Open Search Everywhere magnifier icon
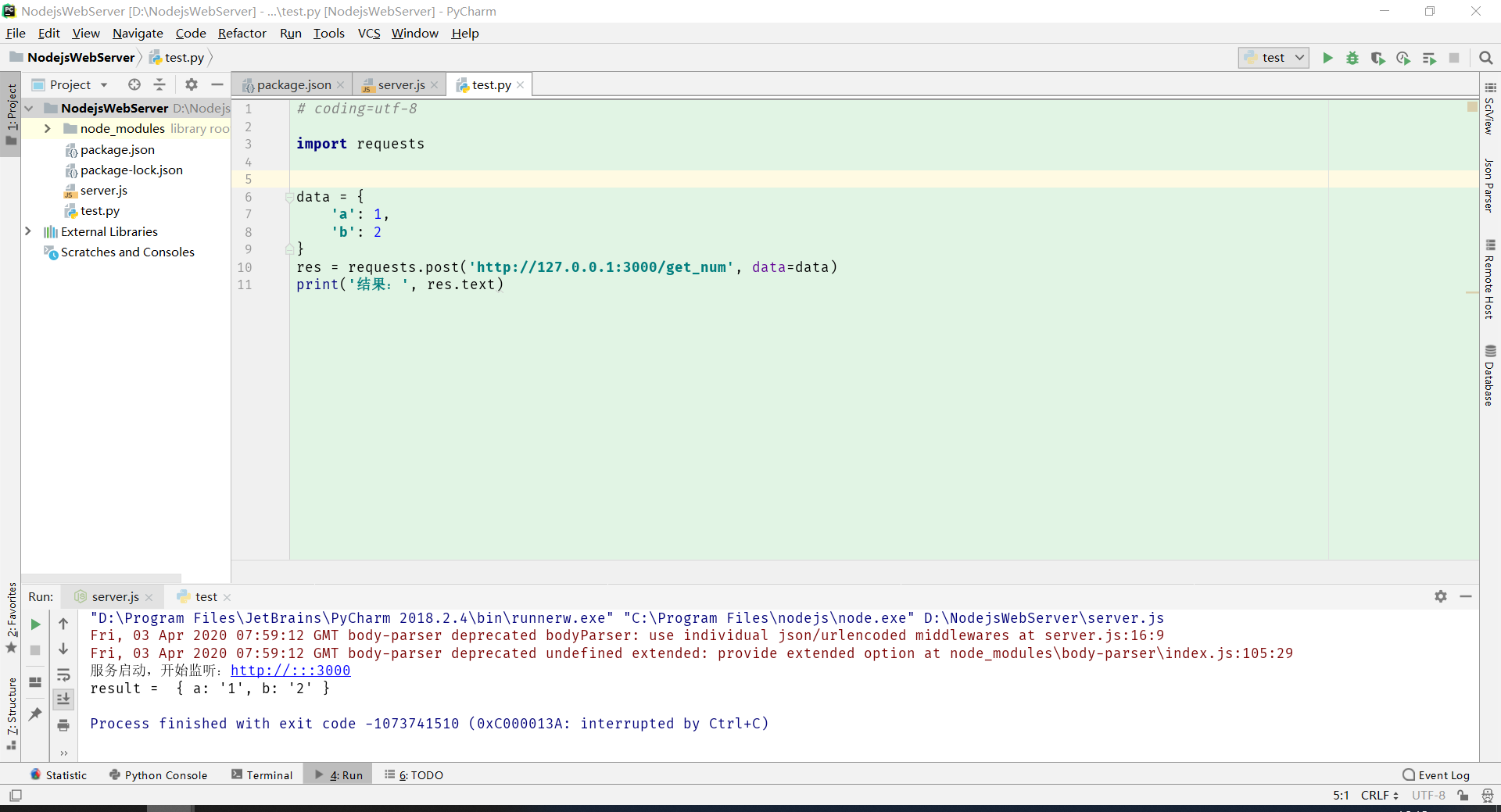Viewport: 1501px width, 812px height. [x=1486, y=58]
